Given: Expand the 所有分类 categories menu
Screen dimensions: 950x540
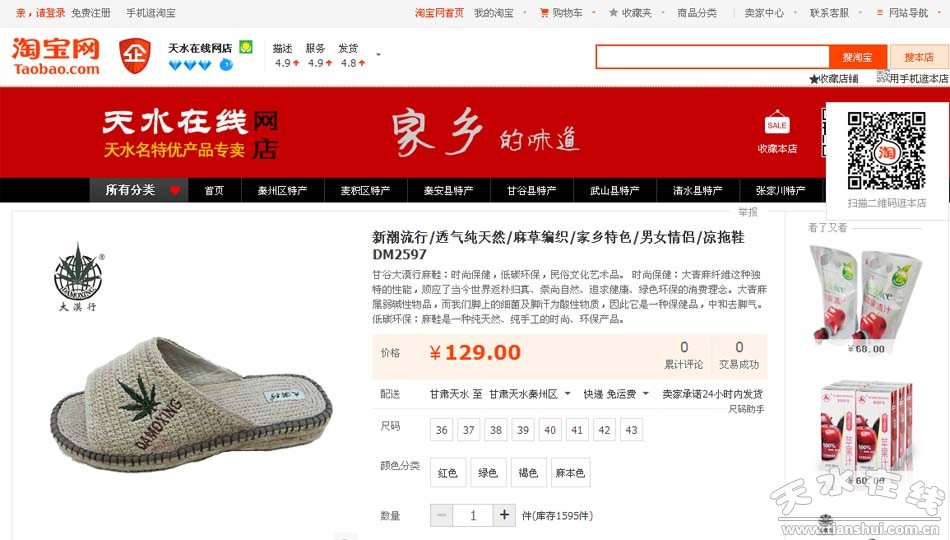Looking at the screenshot, I should pyautogui.click(x=139, y=190).
